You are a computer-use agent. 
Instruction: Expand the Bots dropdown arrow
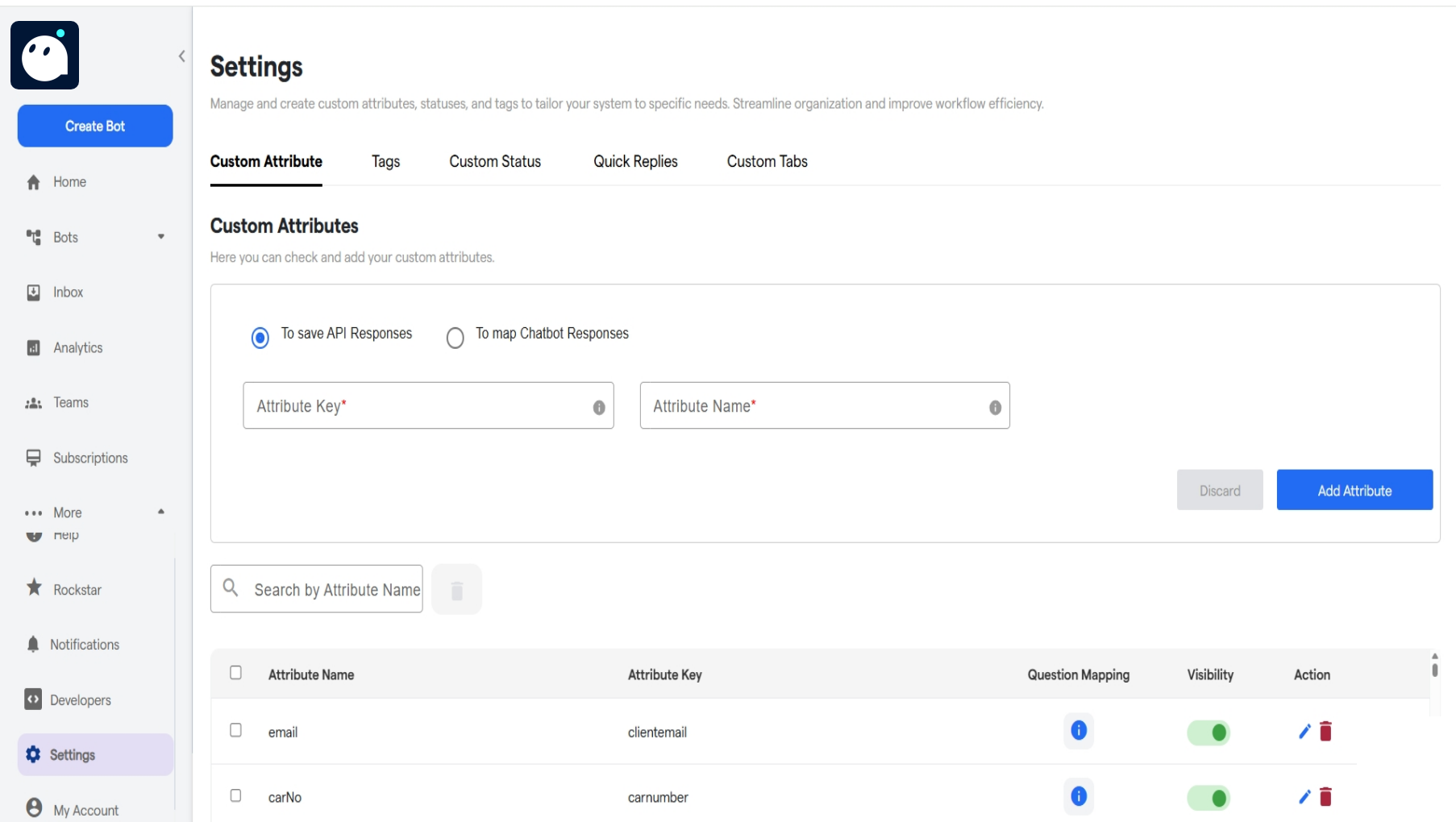(161, 237)
